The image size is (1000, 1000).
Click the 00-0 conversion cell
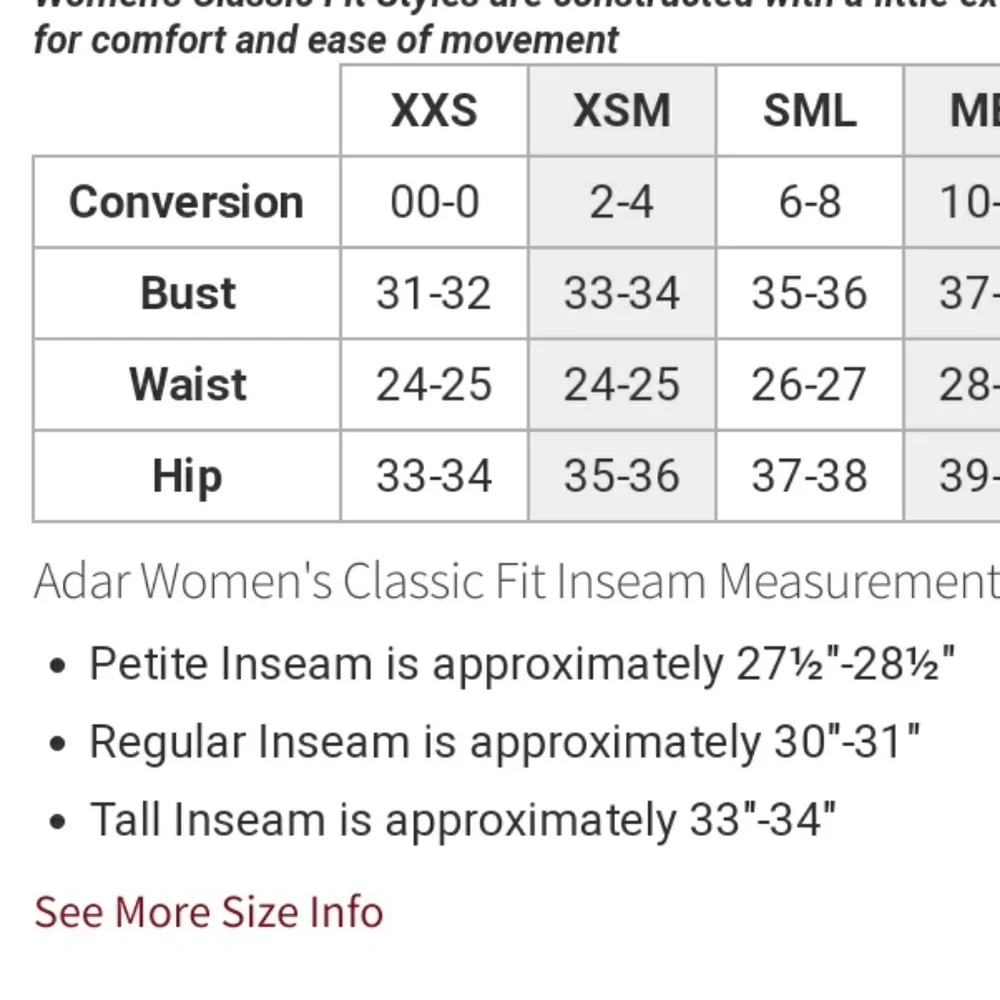[x=434, y=202]
